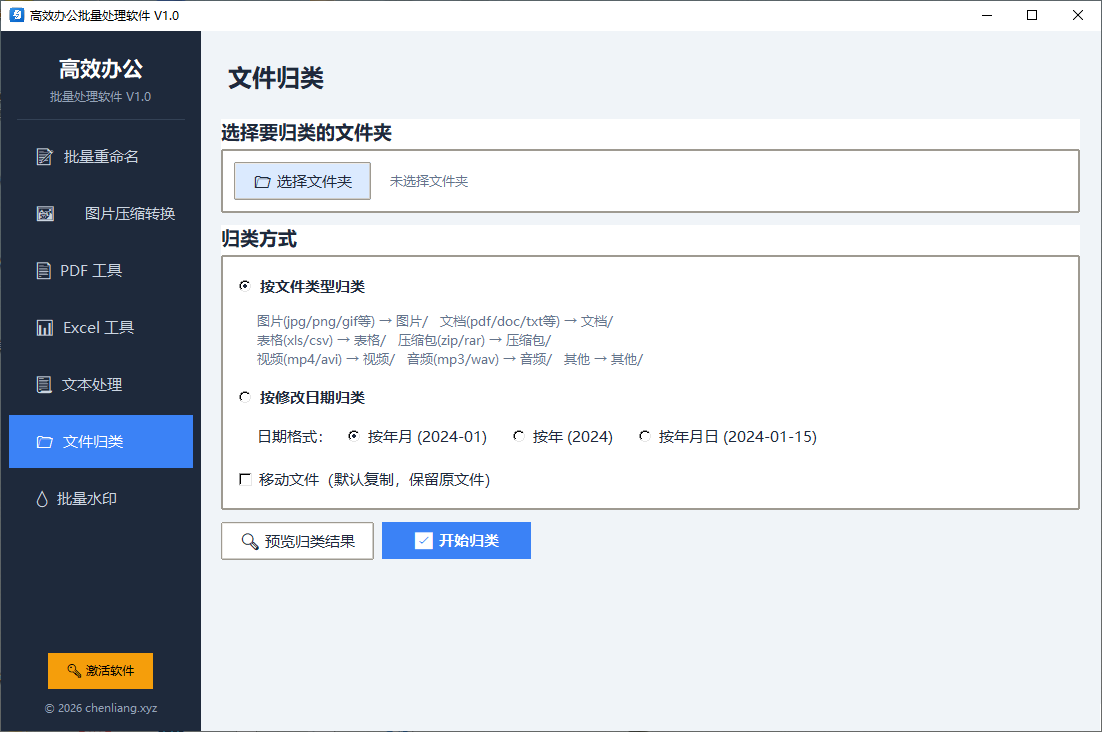Viewport: 1102px width, 732px height.
Task: Click description line starting 视频(mp4/avi)
Action: click(x=450, y=359)
